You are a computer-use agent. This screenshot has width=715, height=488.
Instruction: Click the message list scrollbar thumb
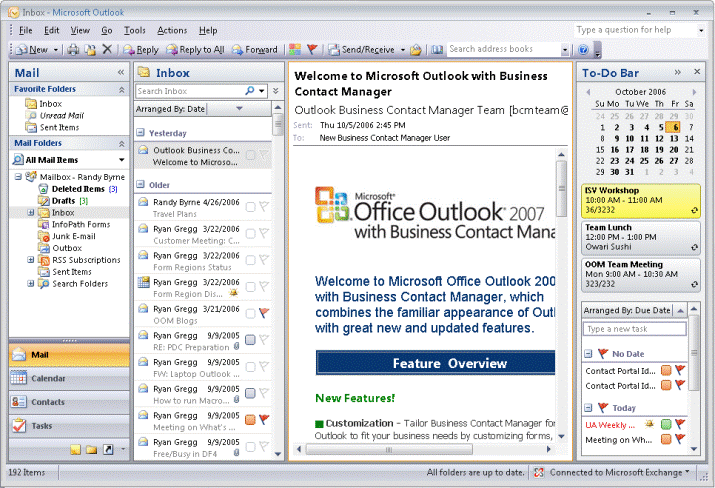(277, 125)
